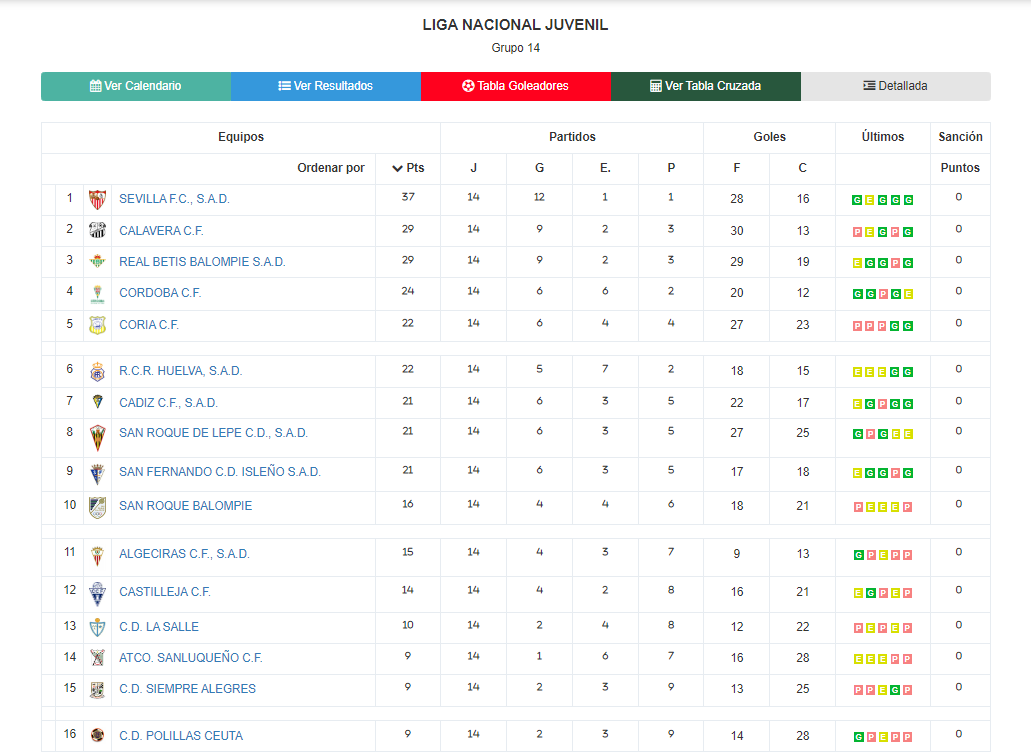Click the Cadiz C.F. crest icon
1031x756 pixels.
click(97, 402)
